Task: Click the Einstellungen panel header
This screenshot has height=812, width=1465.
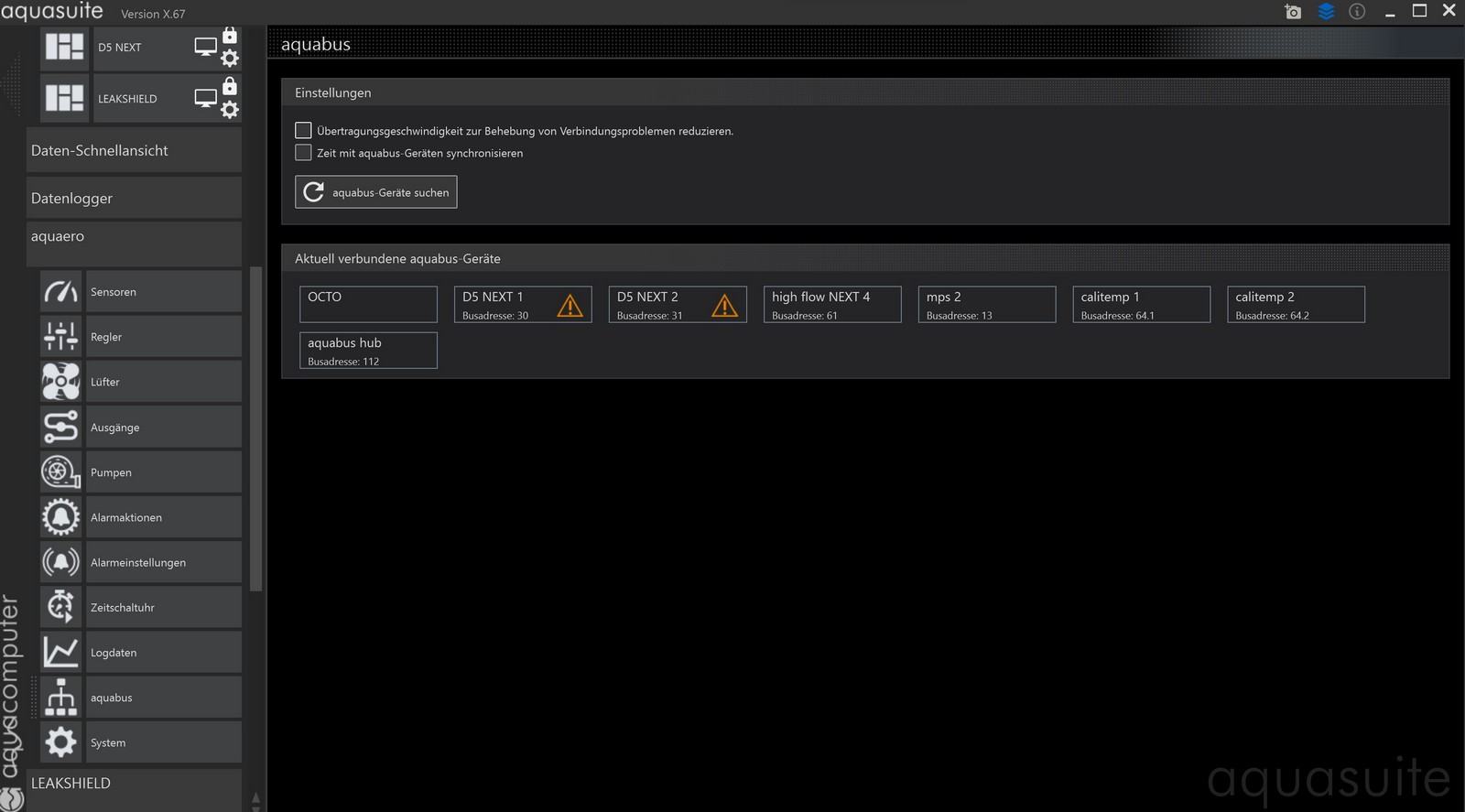Action: (x=865, y=92)
